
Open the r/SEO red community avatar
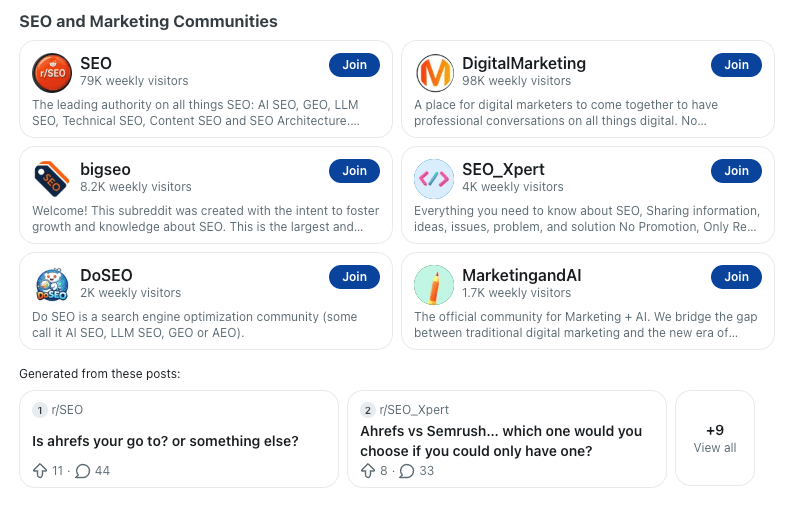click(x=52, y=73)
